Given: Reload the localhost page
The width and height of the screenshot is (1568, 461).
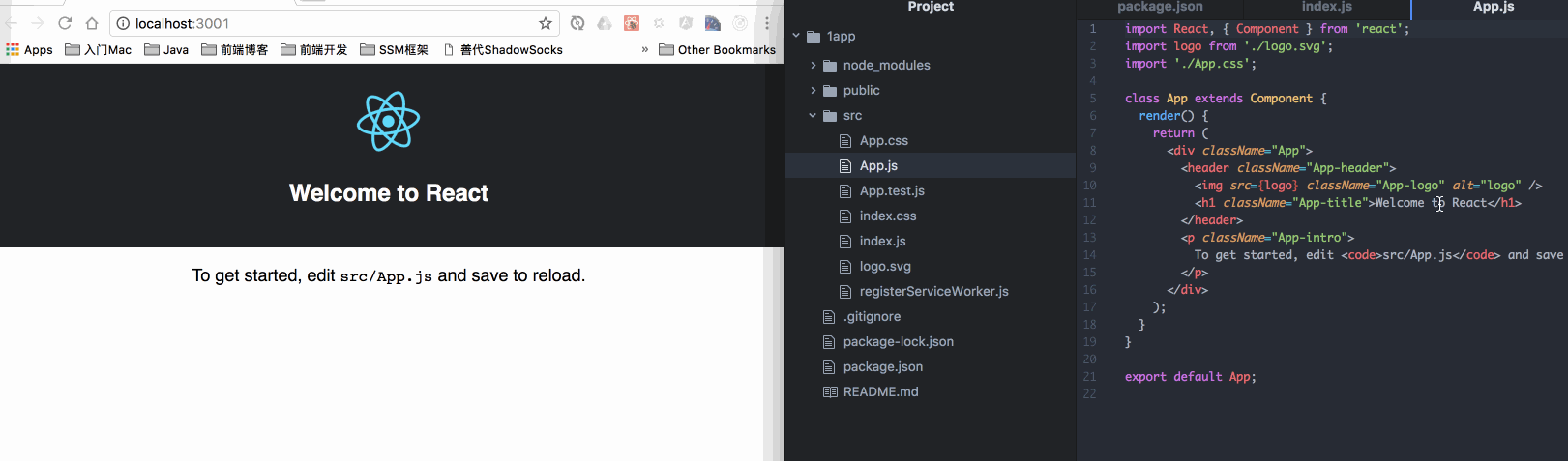Looking at the screenshot, I should click(x=65, y=23).
